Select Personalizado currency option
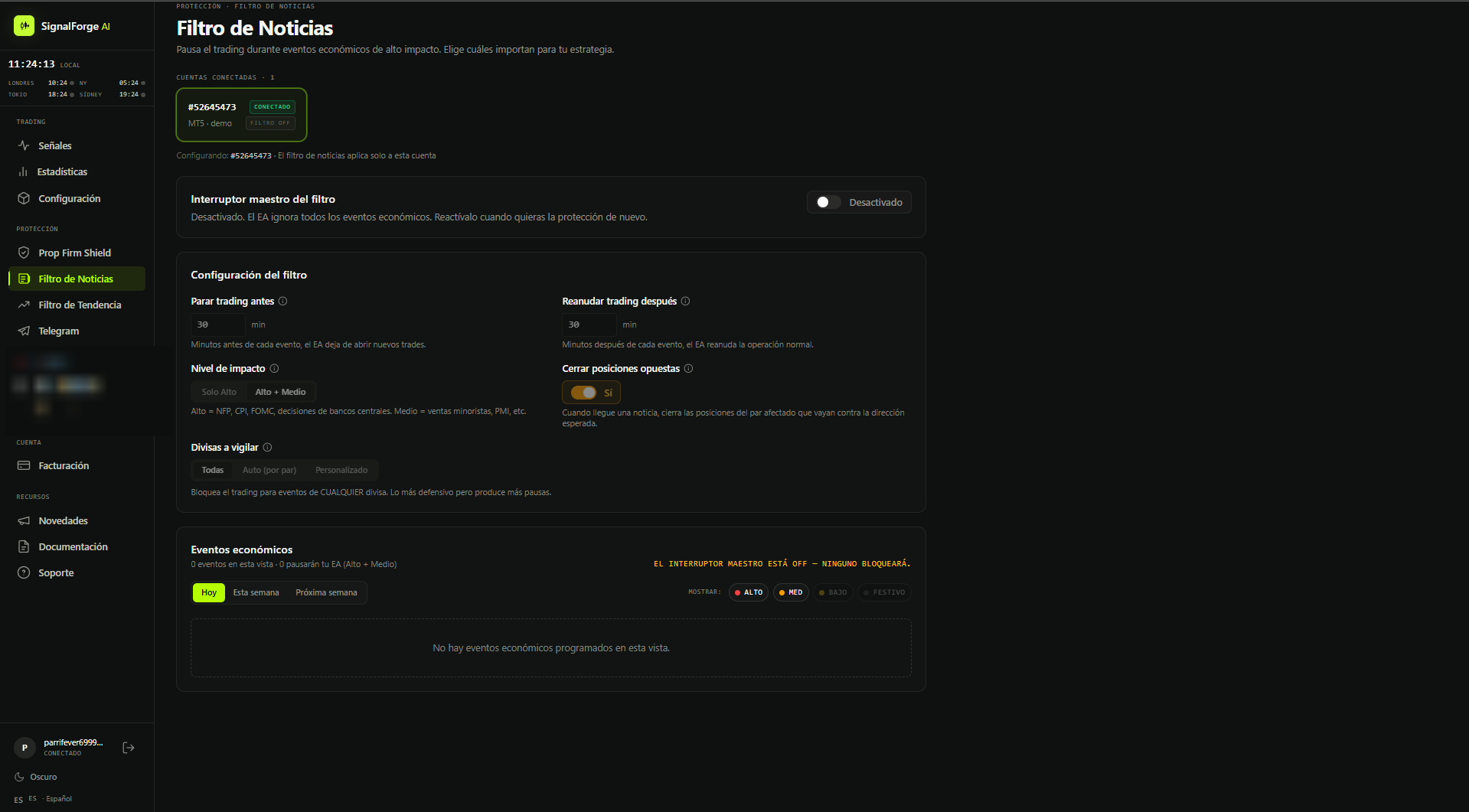 (341, 470)
